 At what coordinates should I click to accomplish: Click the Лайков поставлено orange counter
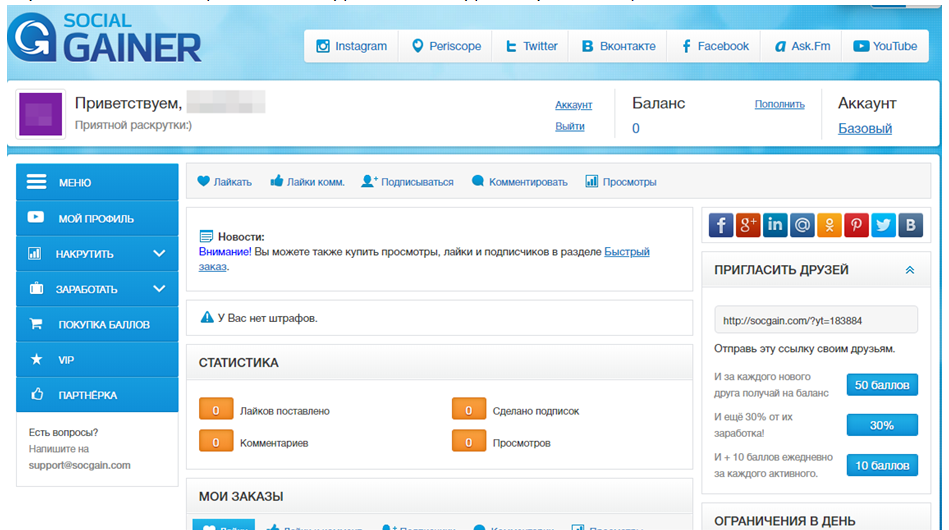pos(216,410)
